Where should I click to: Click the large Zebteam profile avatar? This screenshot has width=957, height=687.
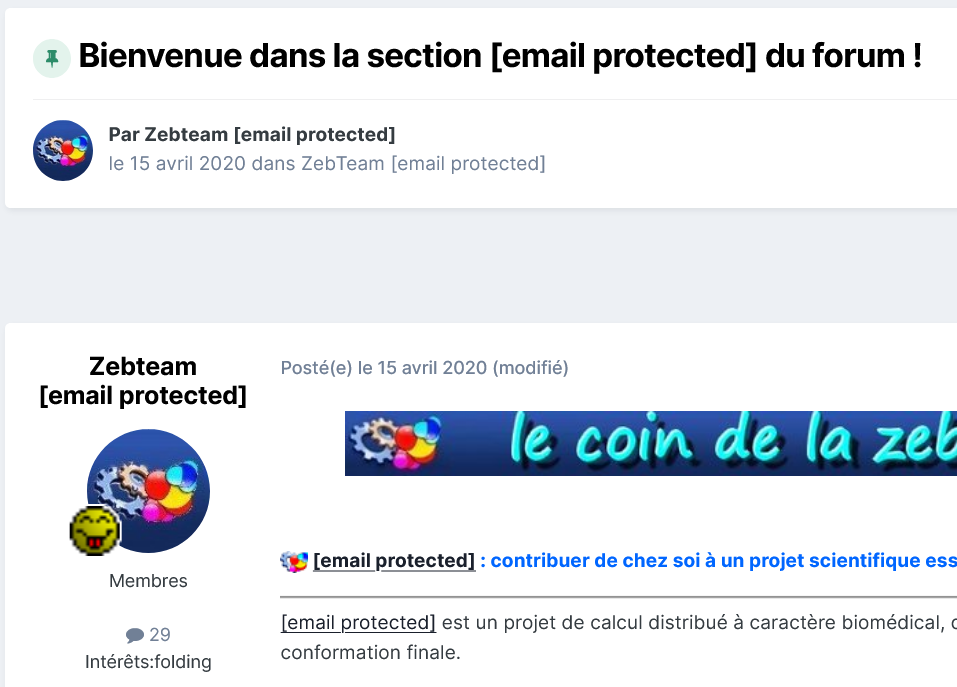[x=148, y=491]
